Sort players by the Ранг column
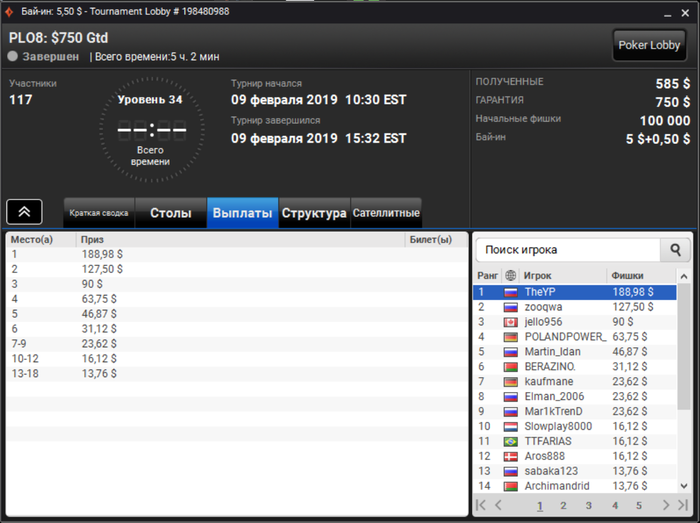Viewport: 700px width, 523px height. (487, 275)
